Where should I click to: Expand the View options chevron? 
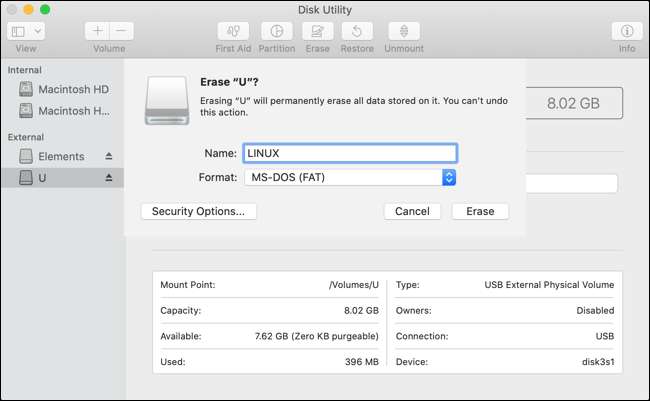pyautogui.click(x=37, y=32)
